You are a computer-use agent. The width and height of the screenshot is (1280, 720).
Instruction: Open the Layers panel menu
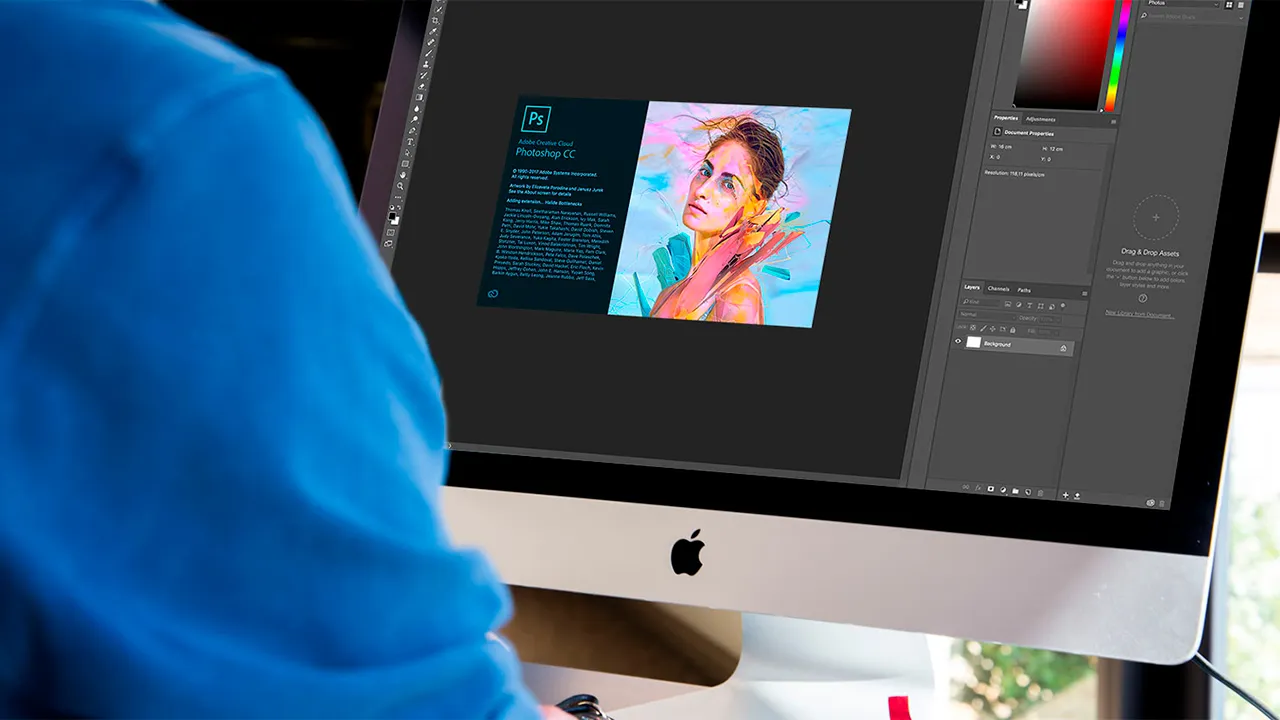1085,293
